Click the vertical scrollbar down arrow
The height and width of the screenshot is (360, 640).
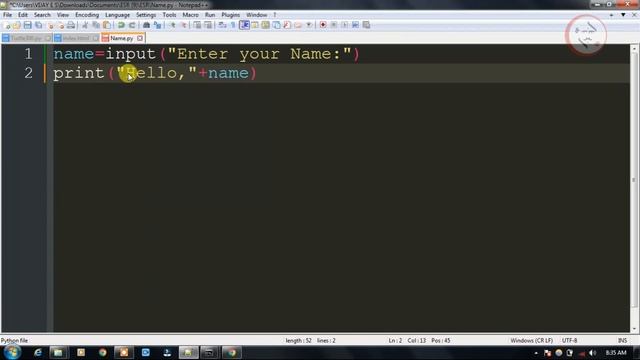point(634,329)
